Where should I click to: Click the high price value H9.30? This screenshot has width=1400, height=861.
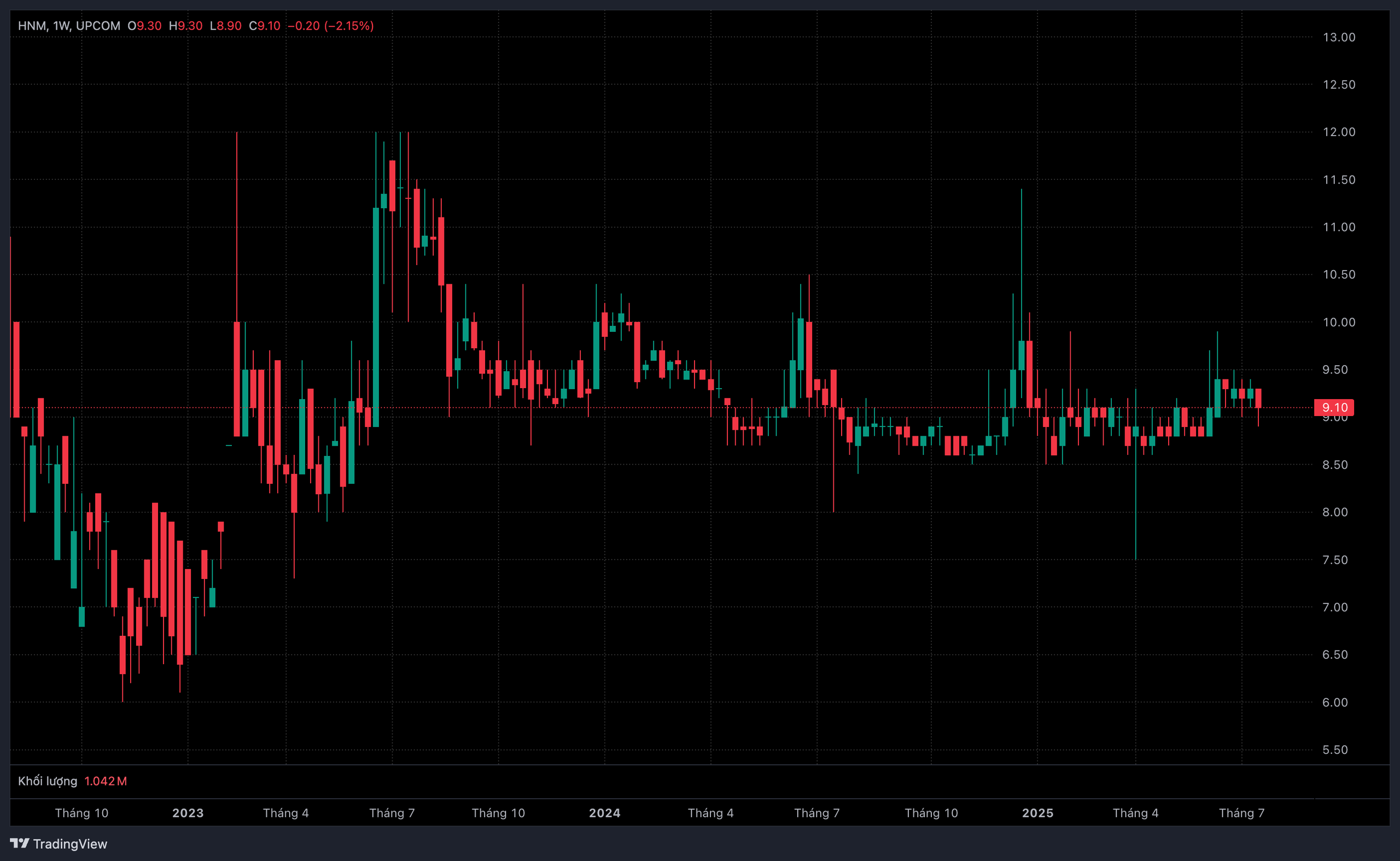186,26
